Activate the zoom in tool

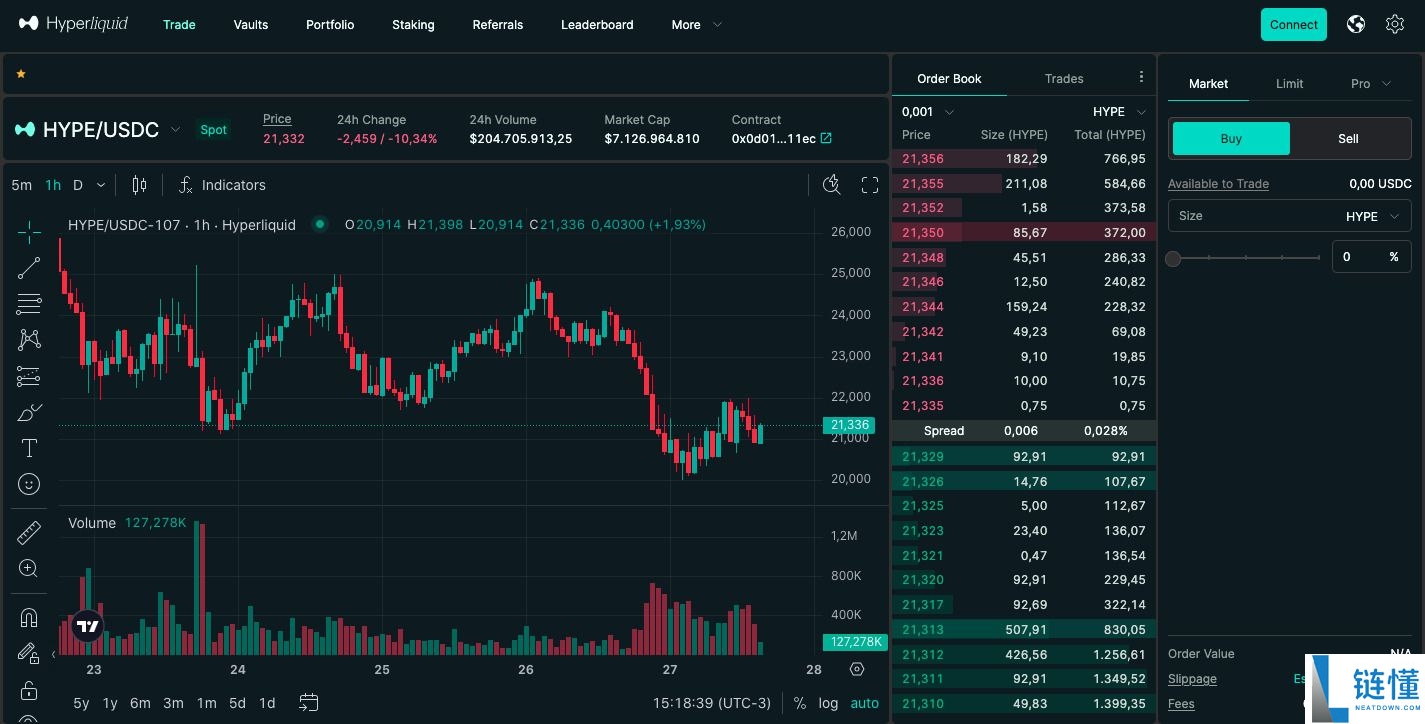[x=29, y=569]
